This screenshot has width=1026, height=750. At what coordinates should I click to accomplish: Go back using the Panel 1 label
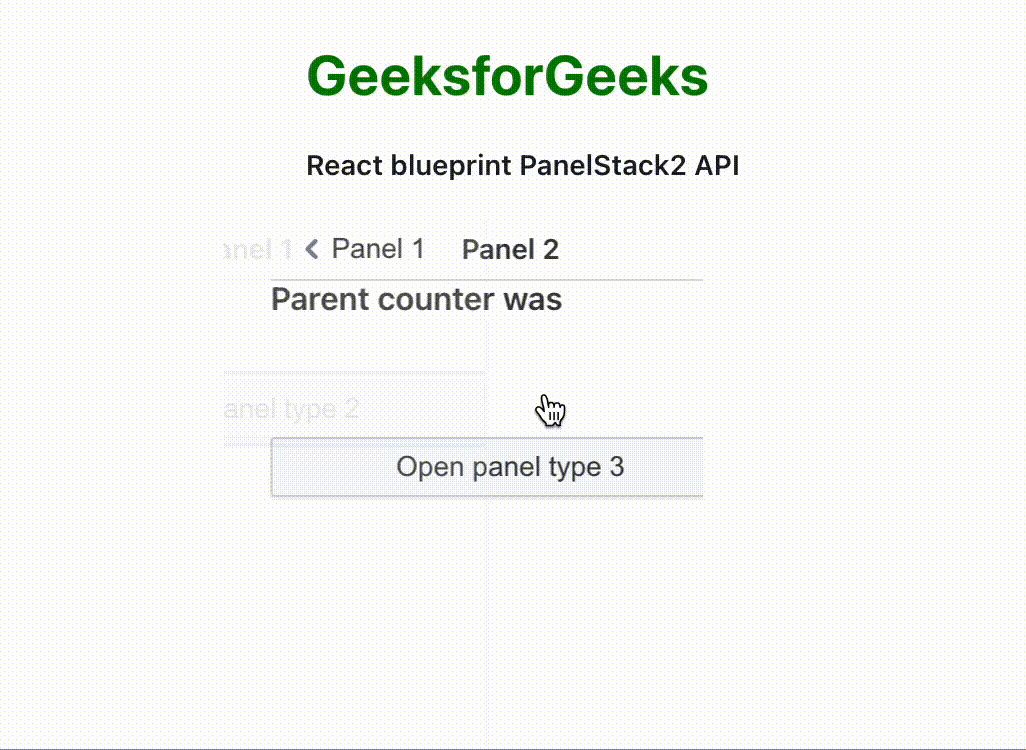[377, 249]
